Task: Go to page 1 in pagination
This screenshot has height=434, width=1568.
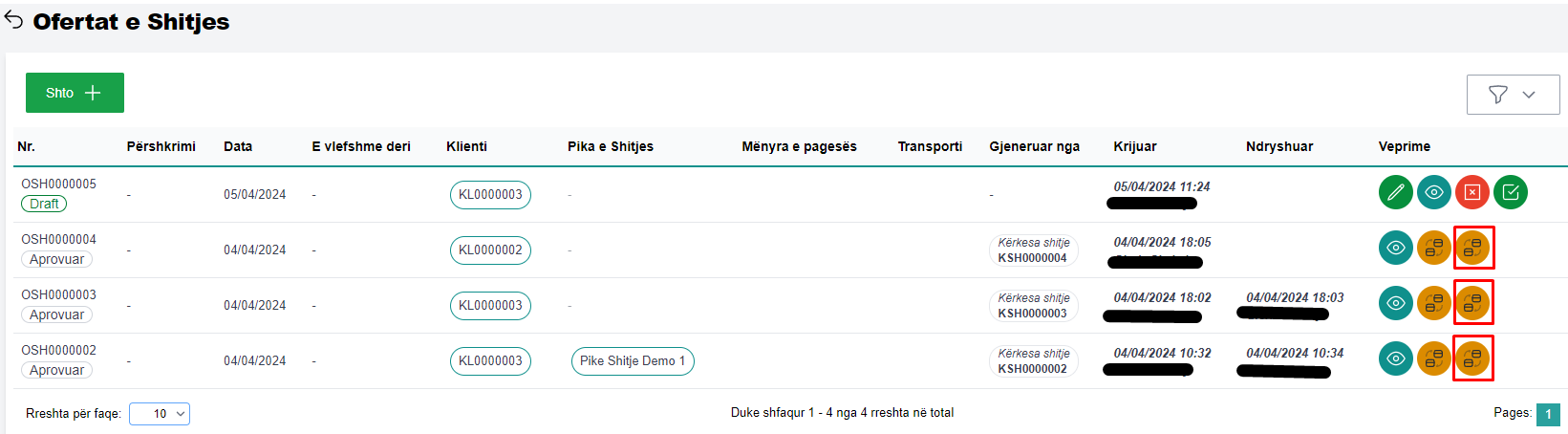Action: click(1548, 414)
